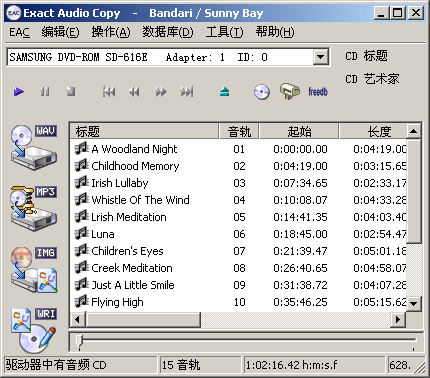Select track Childhood Memory
The width and height of the screenshot is (430, 378).
pos(135,166)
